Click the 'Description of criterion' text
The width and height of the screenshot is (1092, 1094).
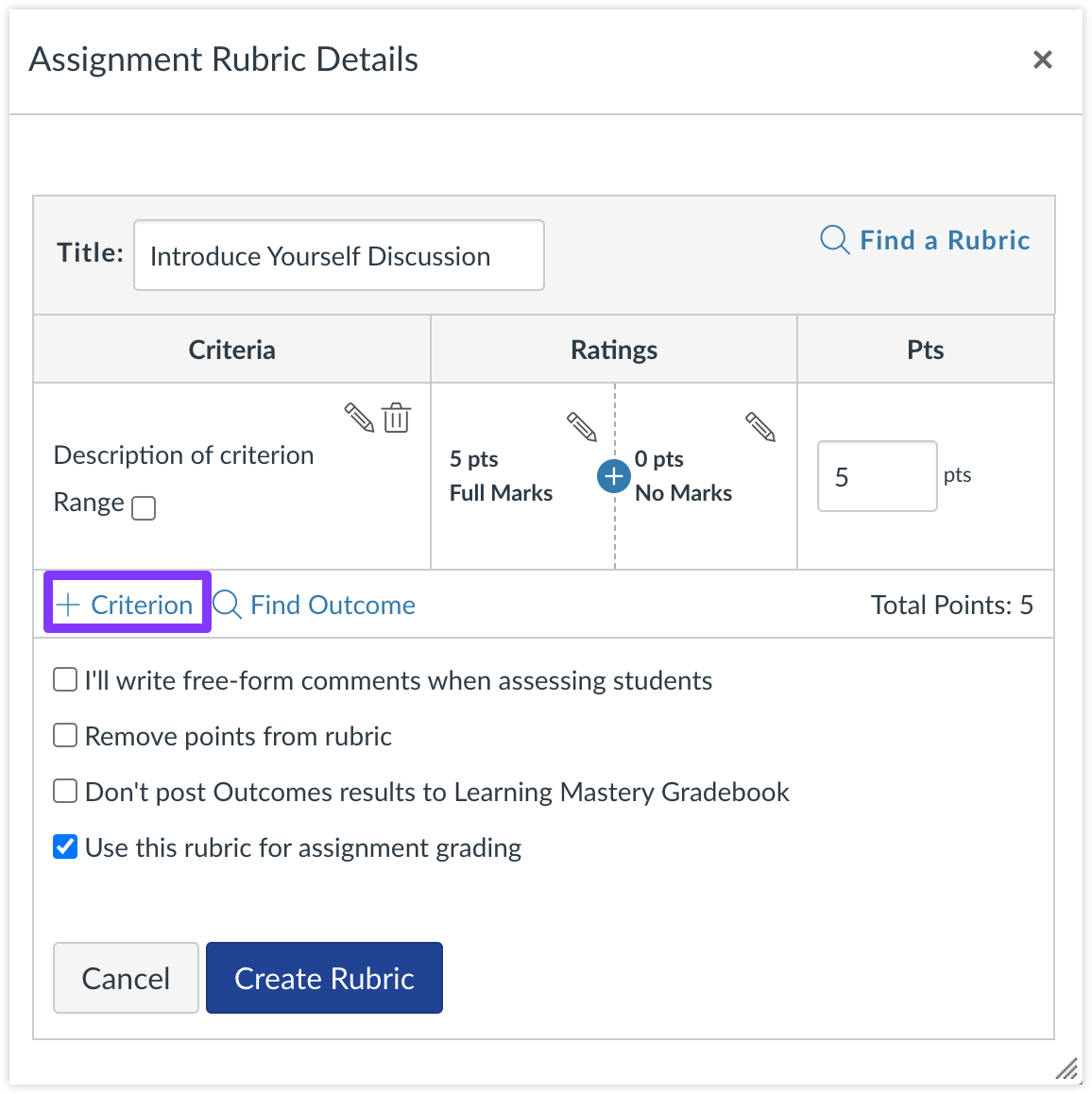(x=183, y=455)
